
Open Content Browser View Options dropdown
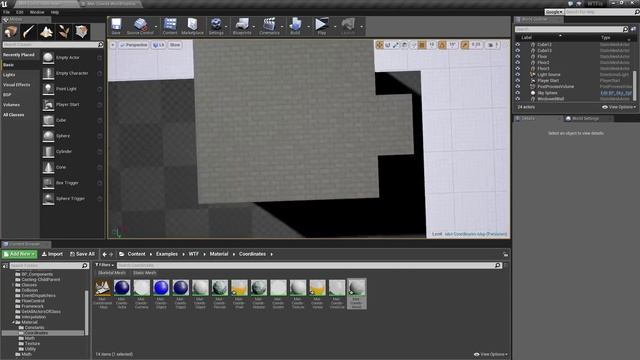(x=491, y=354)
